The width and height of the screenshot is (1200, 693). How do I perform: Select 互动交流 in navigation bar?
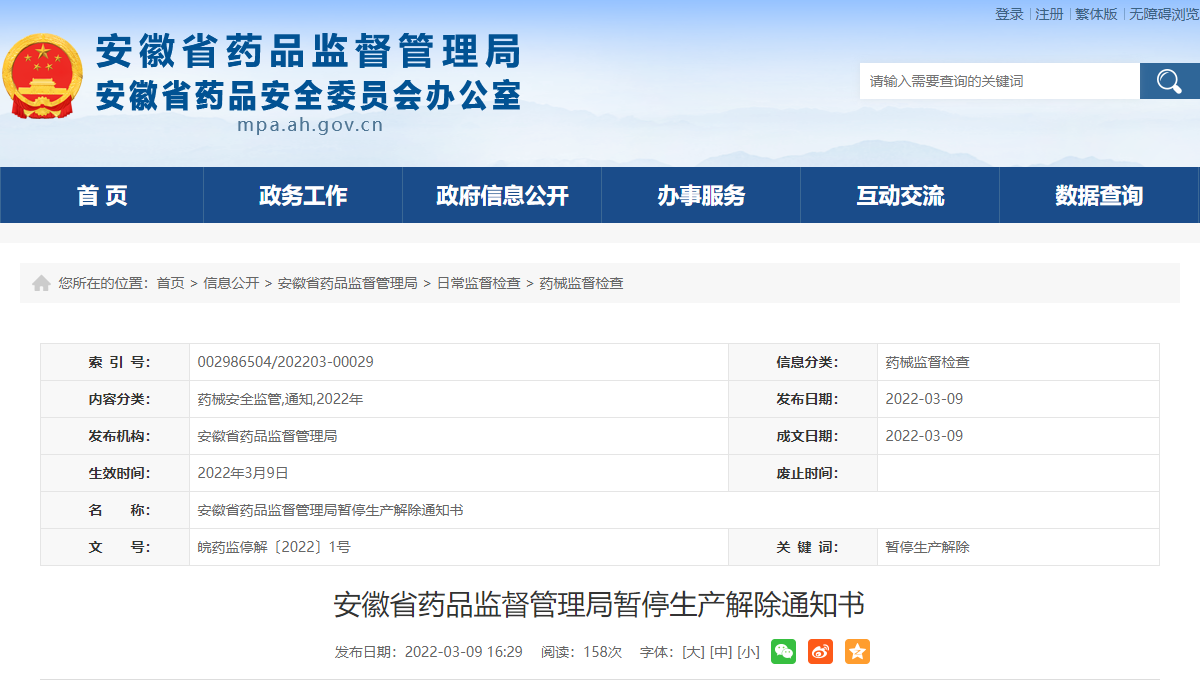click(900, 196)
